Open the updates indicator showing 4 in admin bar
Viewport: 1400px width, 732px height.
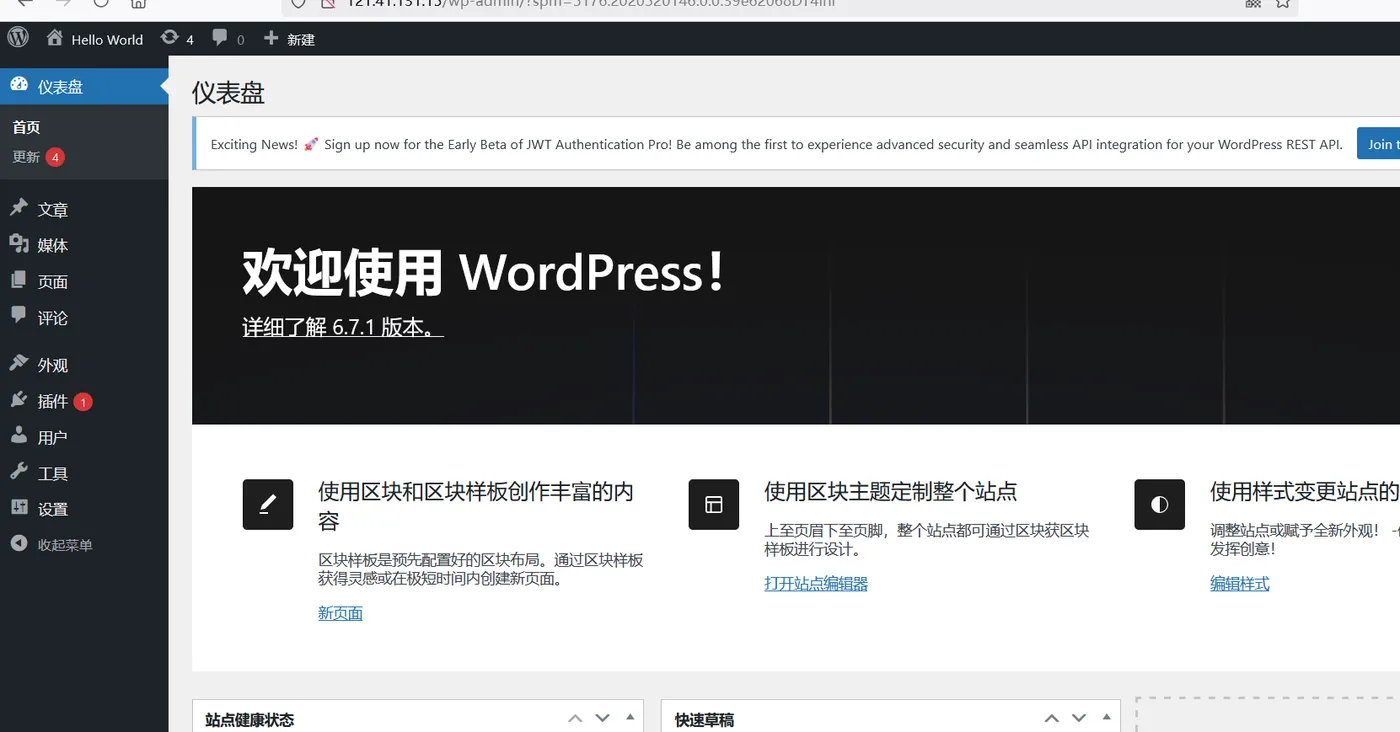point(177,39)
